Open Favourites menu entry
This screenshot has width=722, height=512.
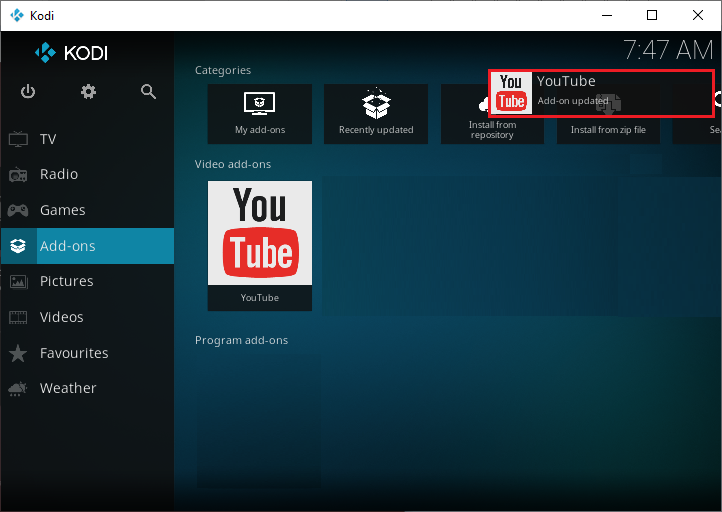coord(87,353)
